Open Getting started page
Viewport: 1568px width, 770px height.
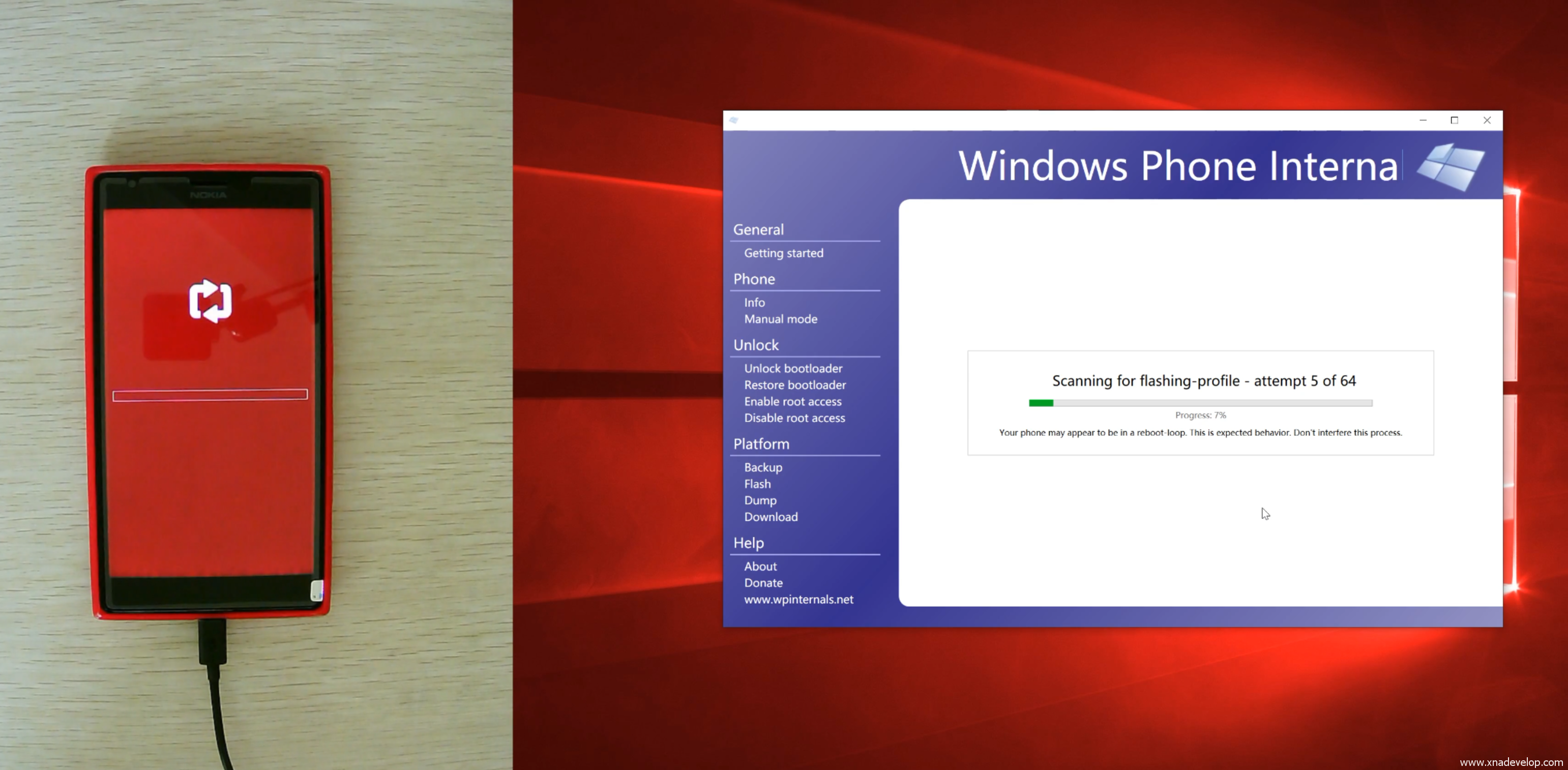783,253
